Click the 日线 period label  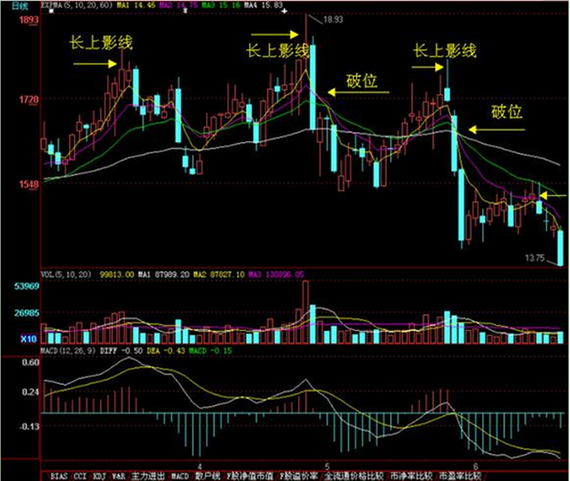click(x=20, y=6)
